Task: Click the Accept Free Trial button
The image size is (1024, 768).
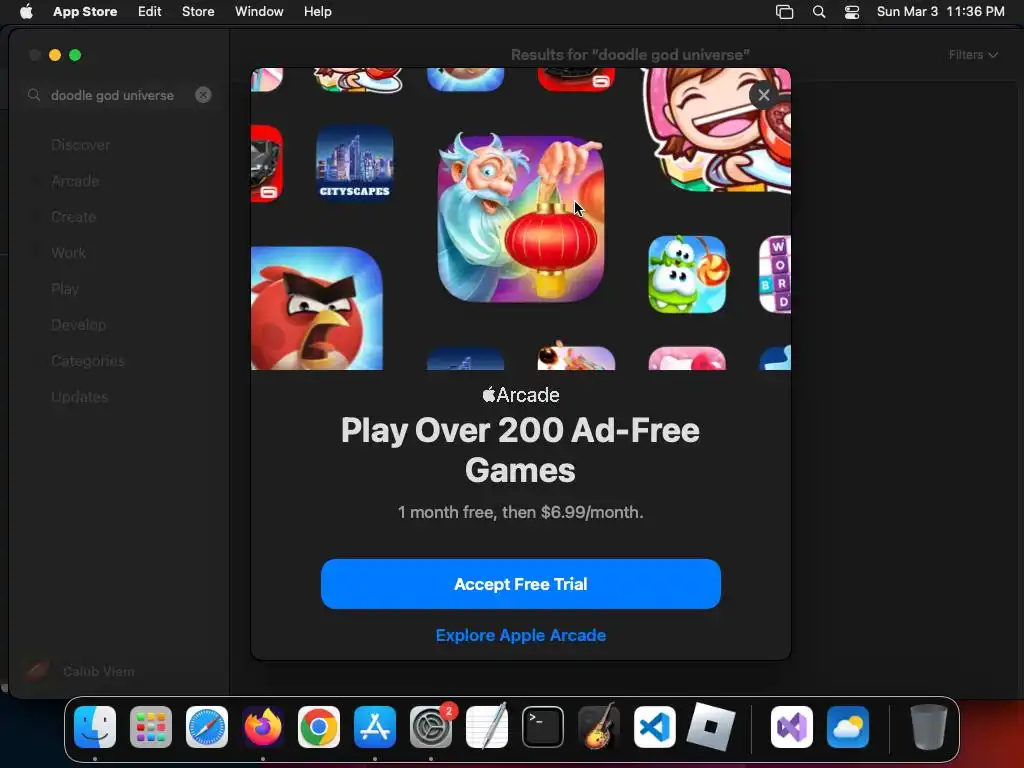Action: point(520,584)
